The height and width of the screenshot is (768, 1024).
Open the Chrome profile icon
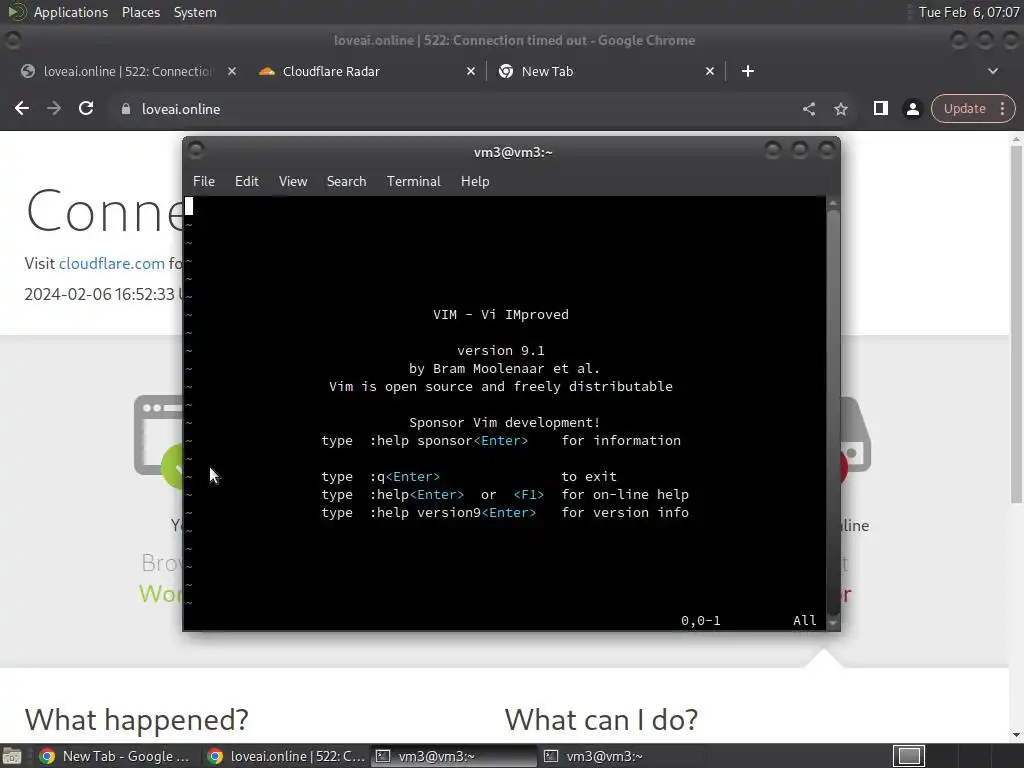click(912, 108)
